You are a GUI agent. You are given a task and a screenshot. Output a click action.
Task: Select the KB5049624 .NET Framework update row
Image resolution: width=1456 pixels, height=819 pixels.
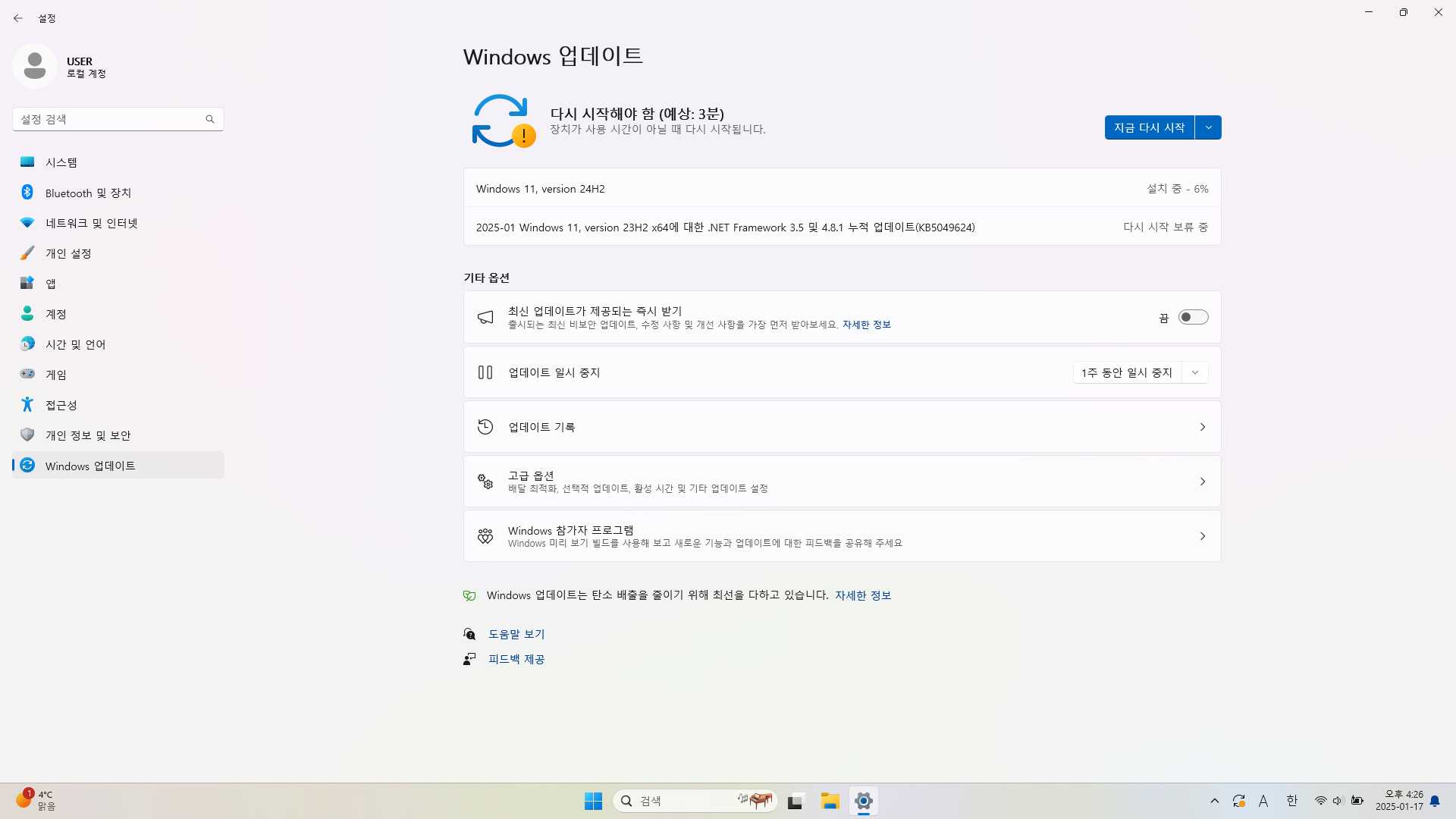click(843, 227)
